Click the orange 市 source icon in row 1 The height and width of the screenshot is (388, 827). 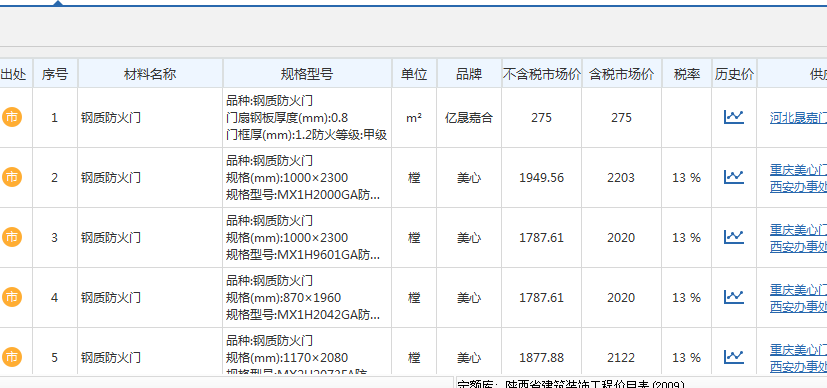point(12,118)
